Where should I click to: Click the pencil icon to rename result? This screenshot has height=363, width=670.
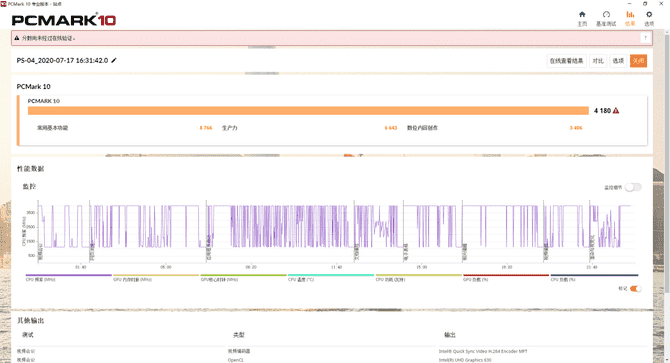pos(114,61)
